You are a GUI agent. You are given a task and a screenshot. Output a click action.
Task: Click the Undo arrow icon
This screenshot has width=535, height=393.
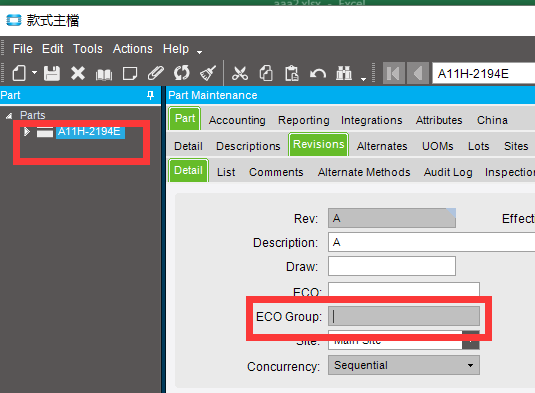coord(318,74)
